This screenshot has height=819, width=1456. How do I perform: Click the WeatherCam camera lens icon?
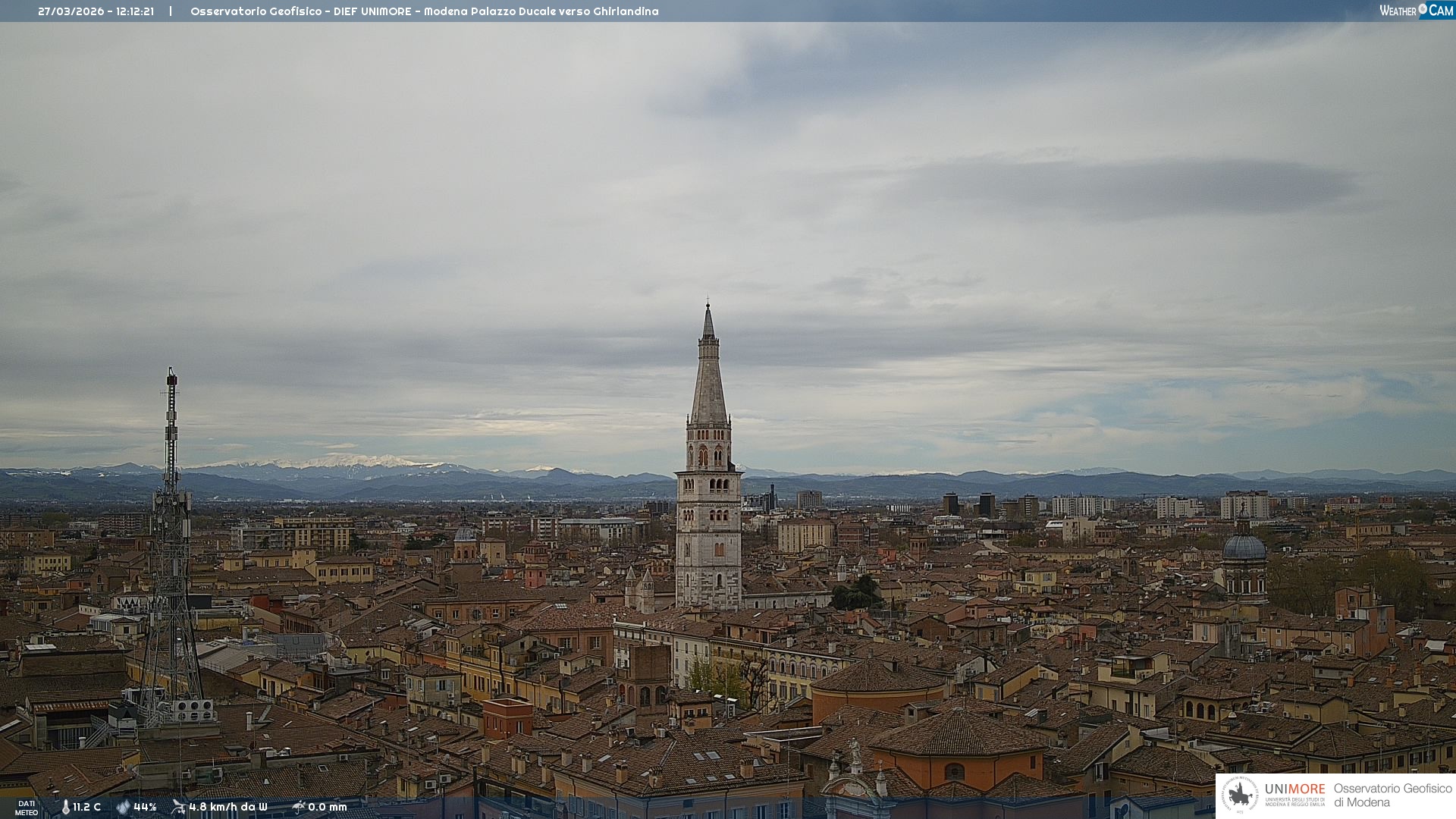(1423, 9)
